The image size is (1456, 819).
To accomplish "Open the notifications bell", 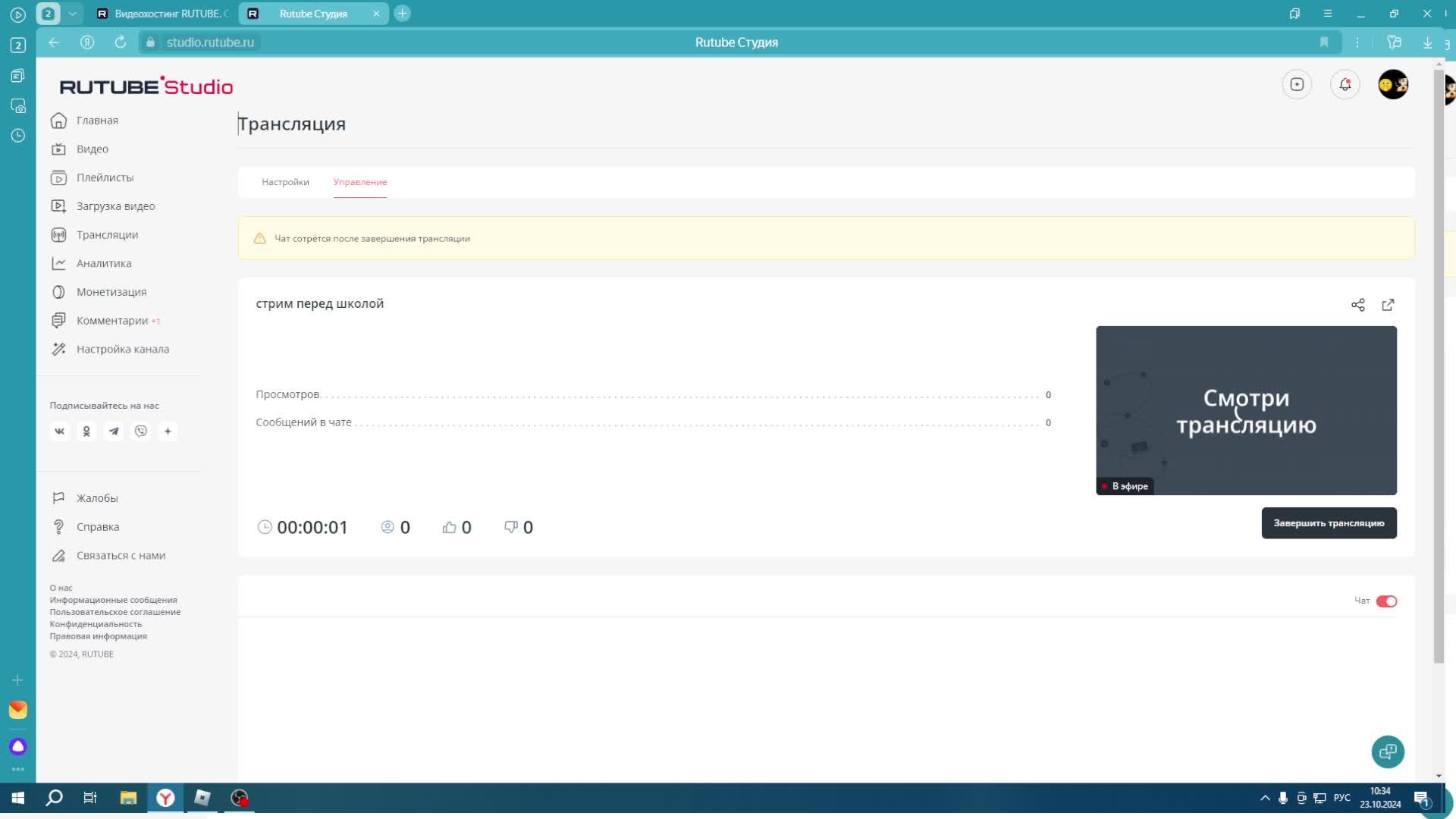I will (x=1345, y=84).
